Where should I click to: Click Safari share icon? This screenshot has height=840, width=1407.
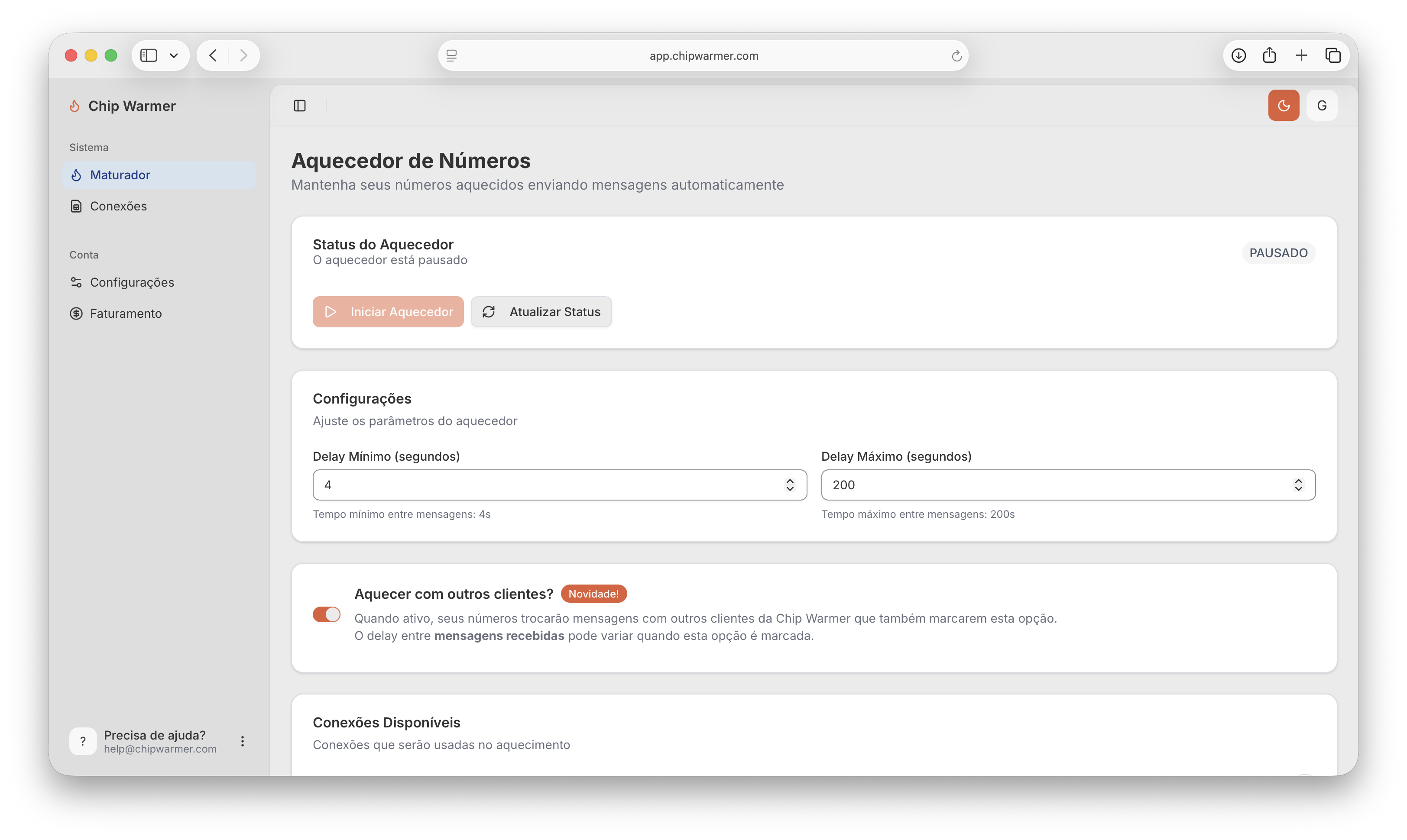1269,55
